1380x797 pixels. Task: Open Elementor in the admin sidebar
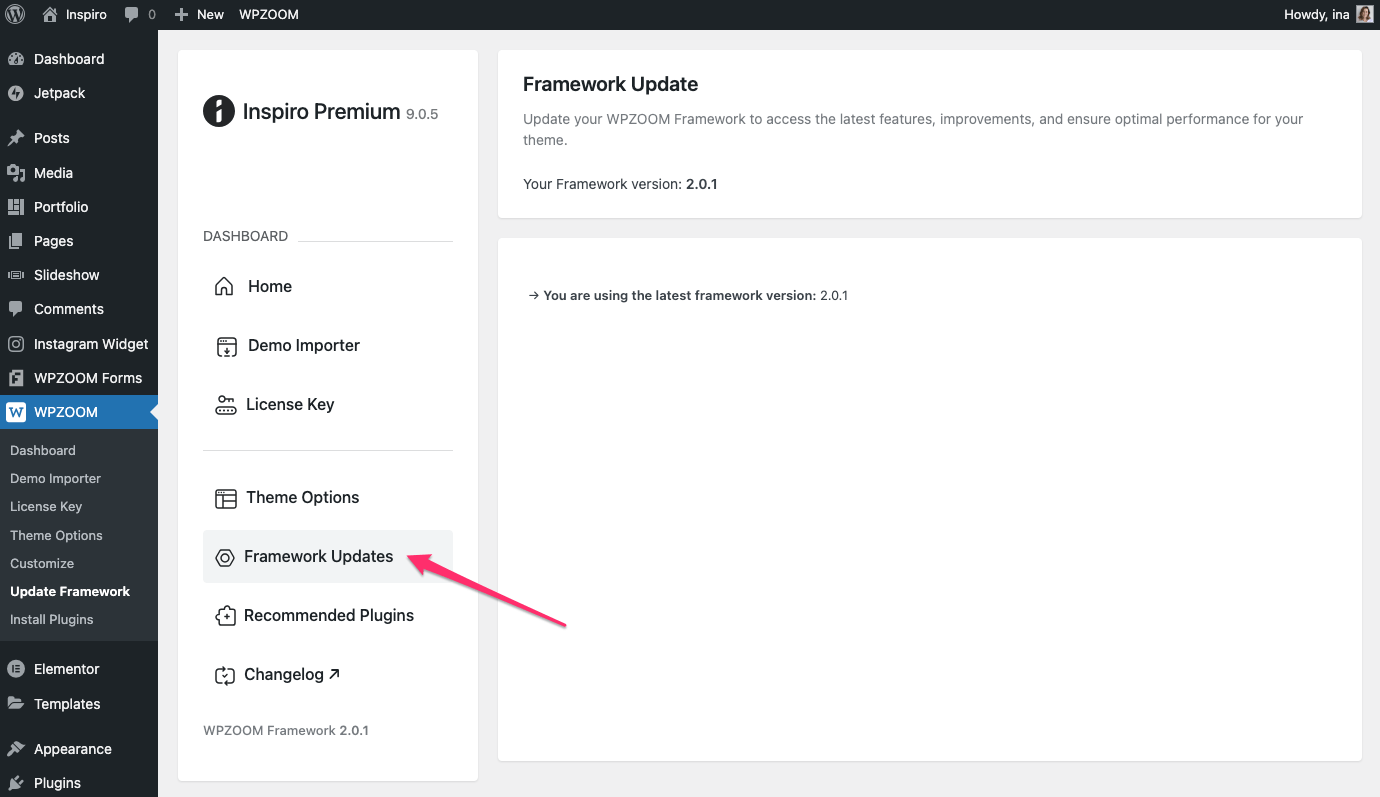tap(66, 669)
